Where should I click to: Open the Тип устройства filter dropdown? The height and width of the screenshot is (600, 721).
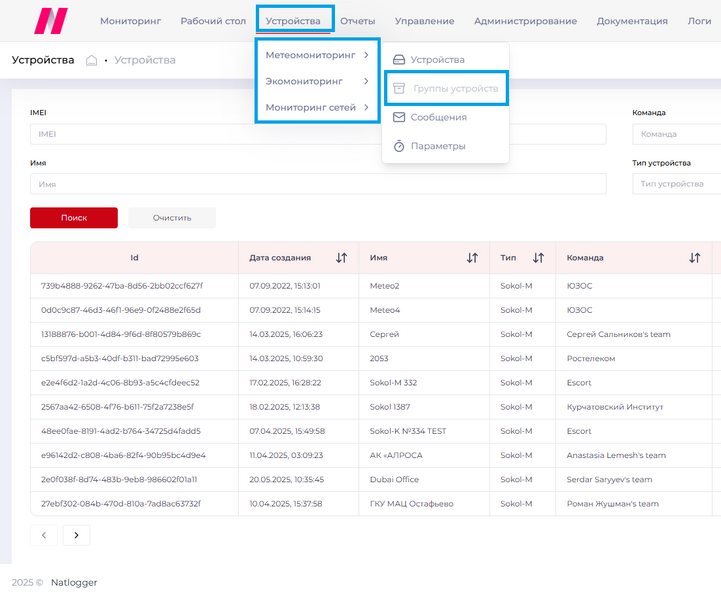676,184
